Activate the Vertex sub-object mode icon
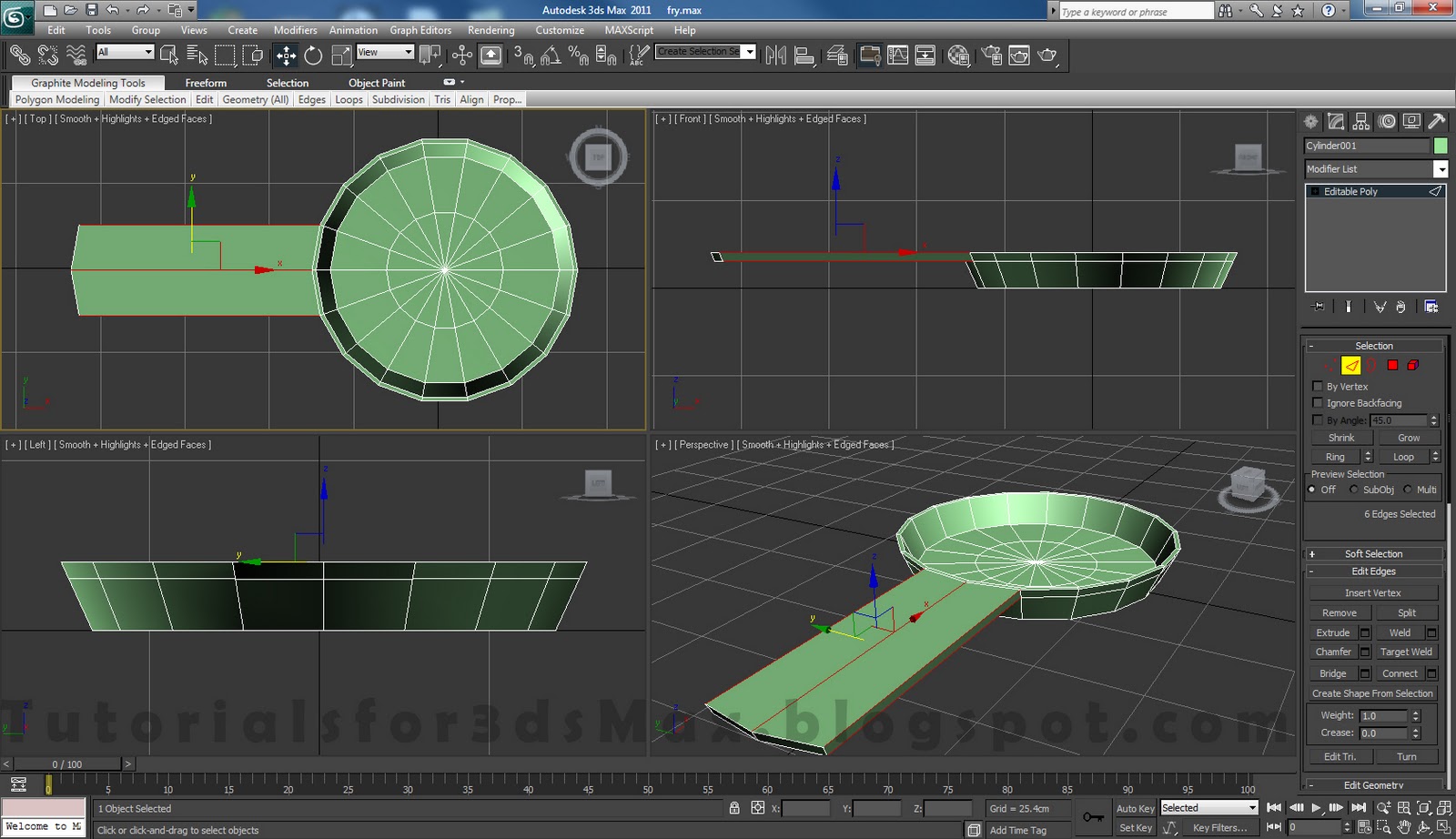The image size is (1456, 839). click(x=1330, y=366)
